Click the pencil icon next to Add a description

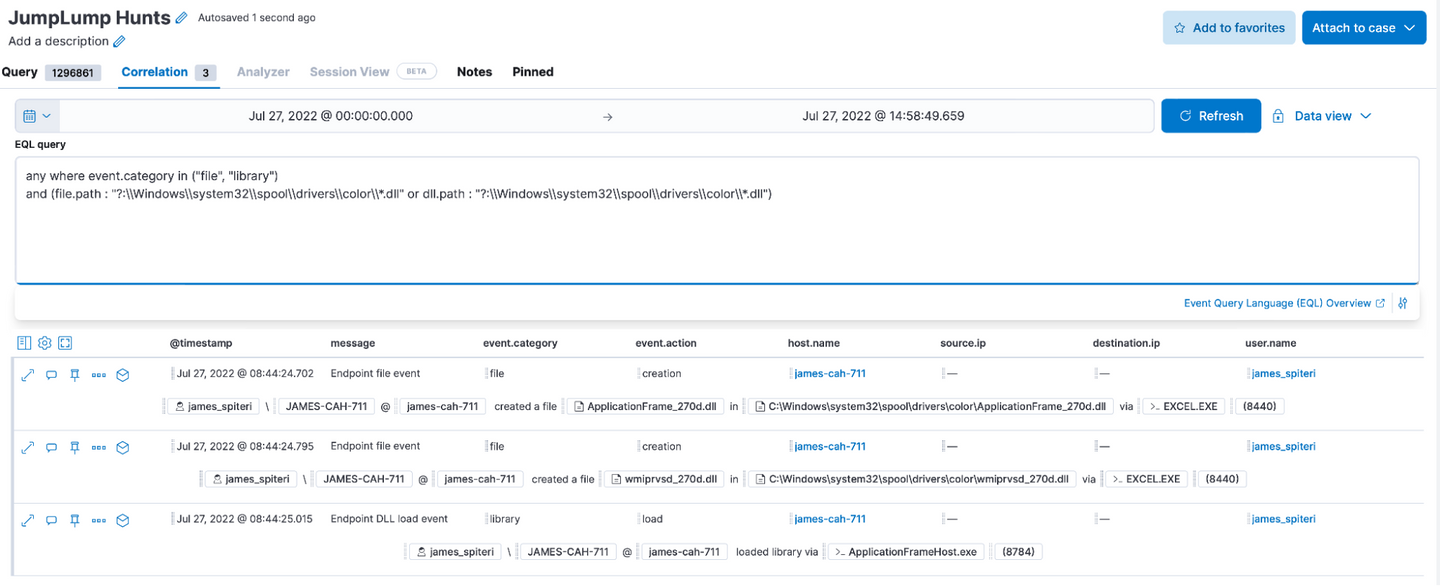[119, 42]
